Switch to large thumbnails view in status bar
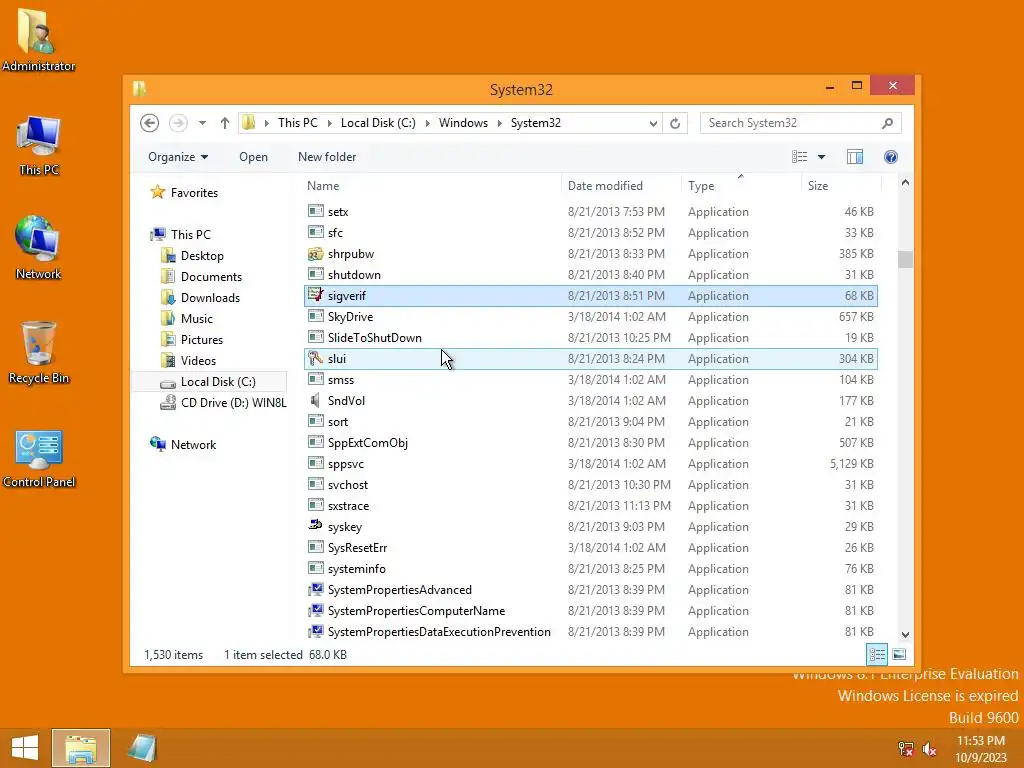The image size is (1024, 768). tap(899, 654)
